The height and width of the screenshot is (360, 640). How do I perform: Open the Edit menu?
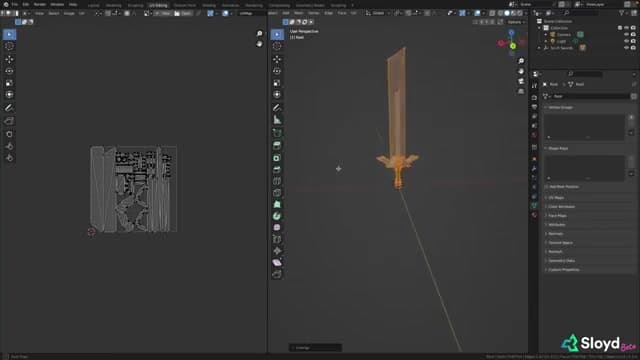click(26, 4)
